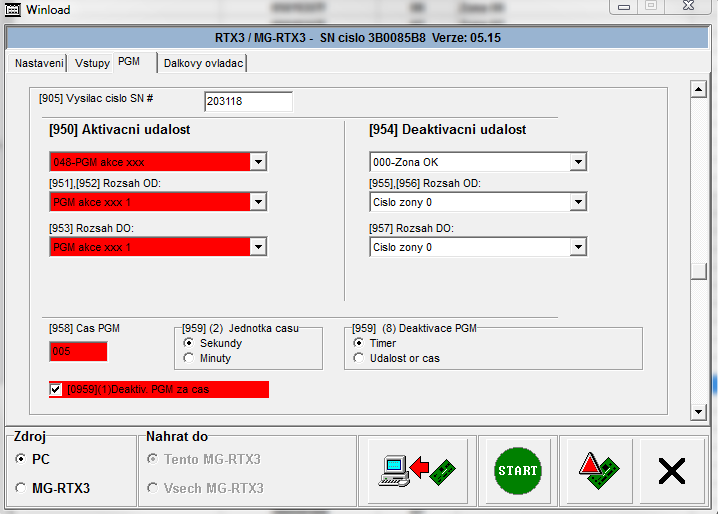This screenshot has height=514, width=718.
Task: Click the black X cancel button
Action: 672,470
